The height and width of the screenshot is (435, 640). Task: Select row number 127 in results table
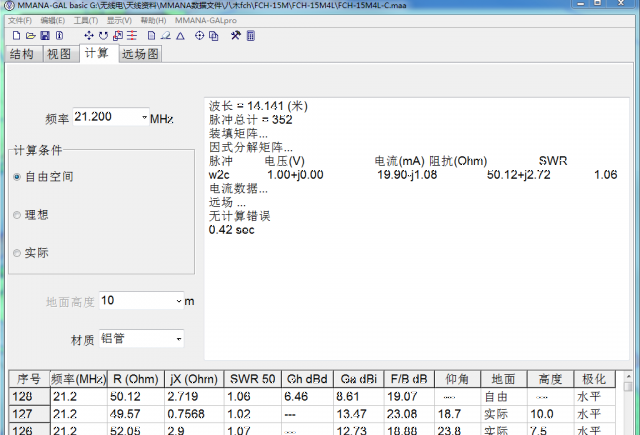point(29,414)
